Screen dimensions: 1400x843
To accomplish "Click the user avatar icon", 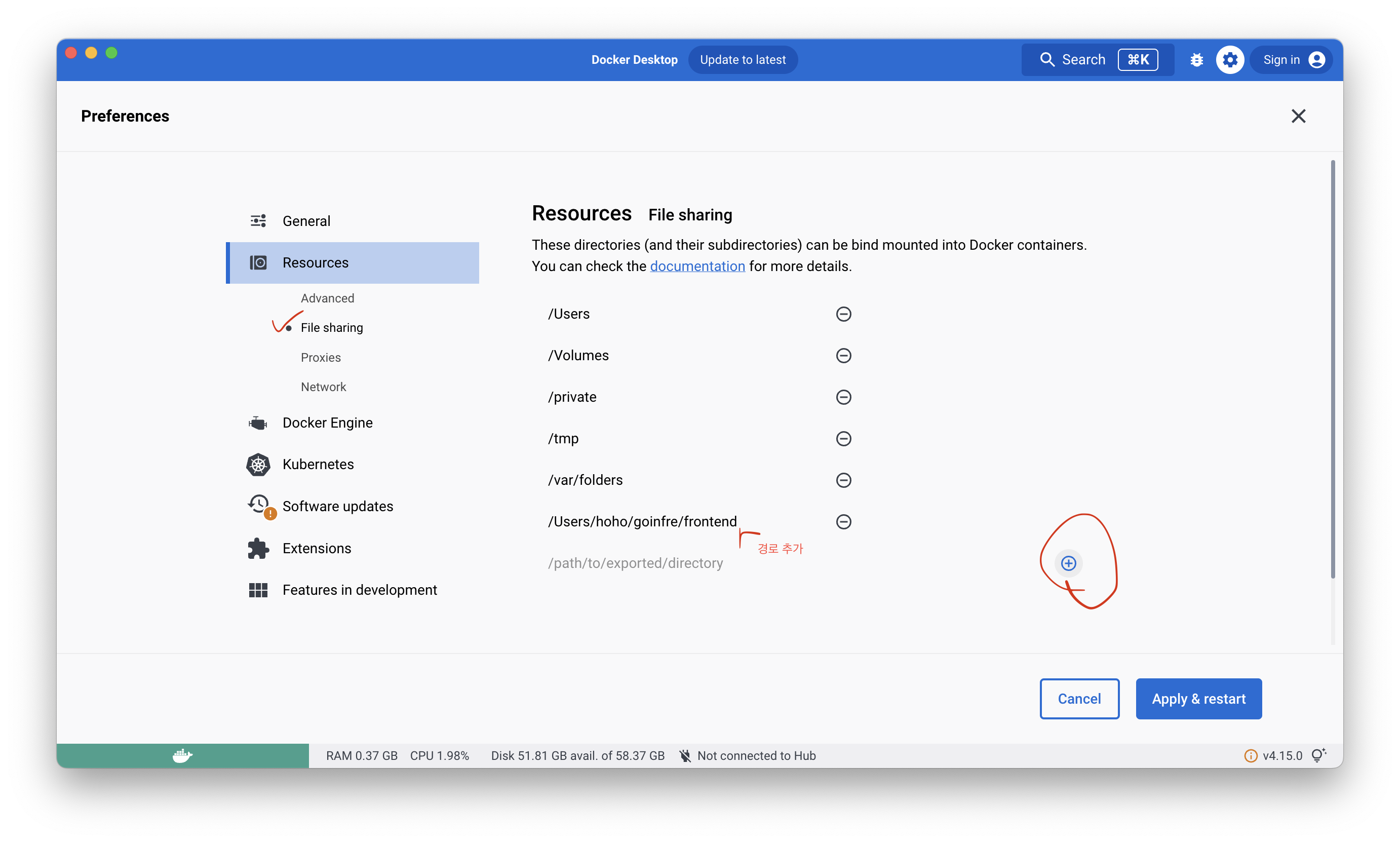I will pyautogui.click(x=1316, y=60).
